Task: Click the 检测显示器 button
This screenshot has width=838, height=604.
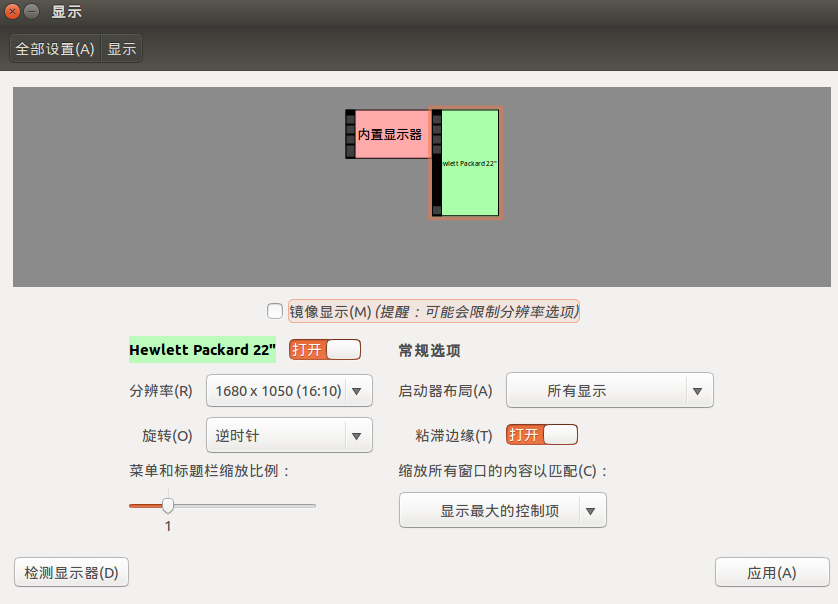Action: point(70,572)
